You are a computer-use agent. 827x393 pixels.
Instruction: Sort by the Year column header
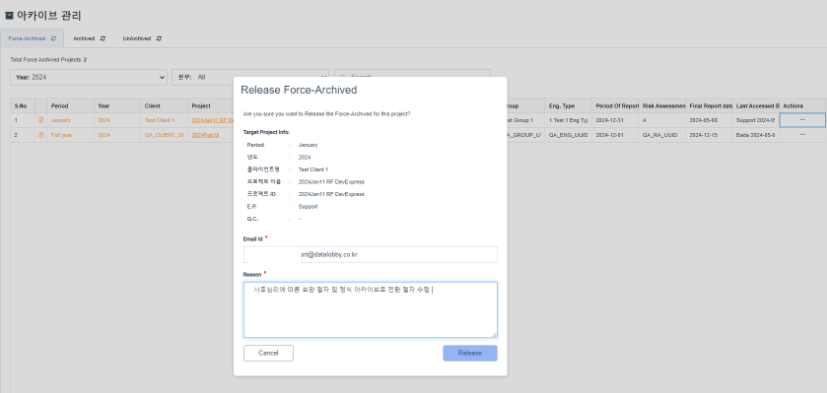118,106
